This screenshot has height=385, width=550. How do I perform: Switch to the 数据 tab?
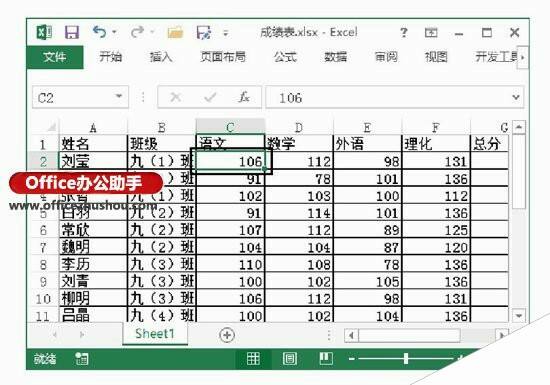coord(336,57)
